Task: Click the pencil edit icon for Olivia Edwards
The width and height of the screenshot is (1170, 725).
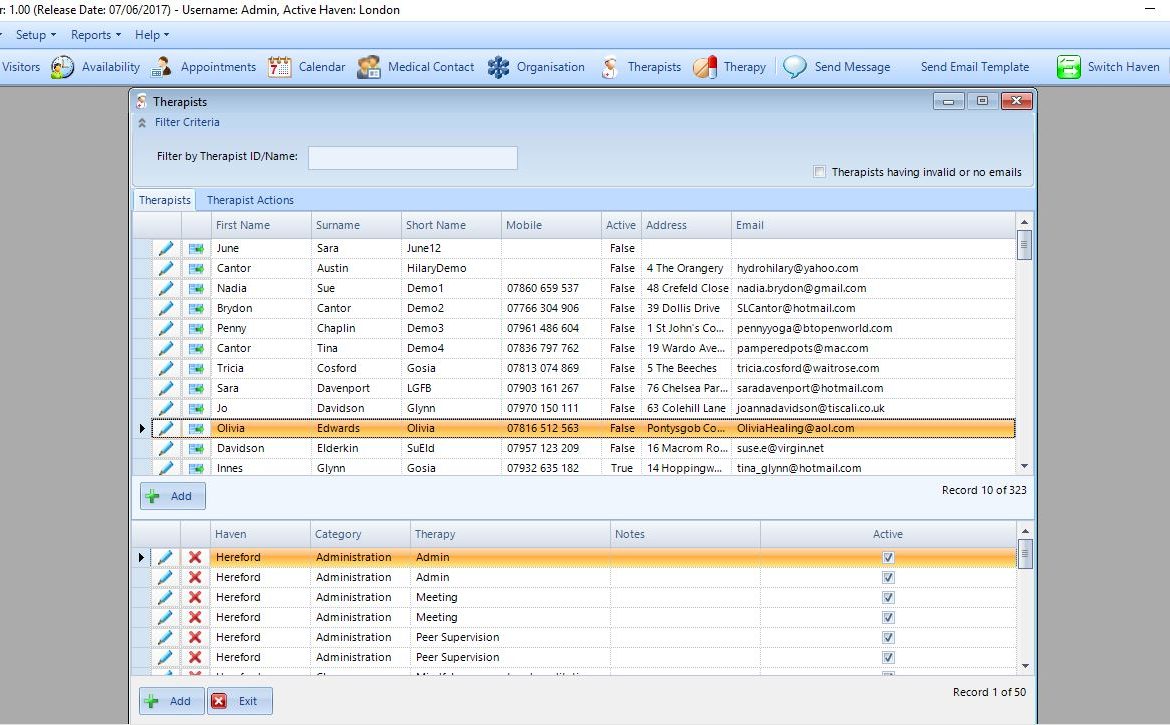Action: pyautogui.click(x=166, y=428)
